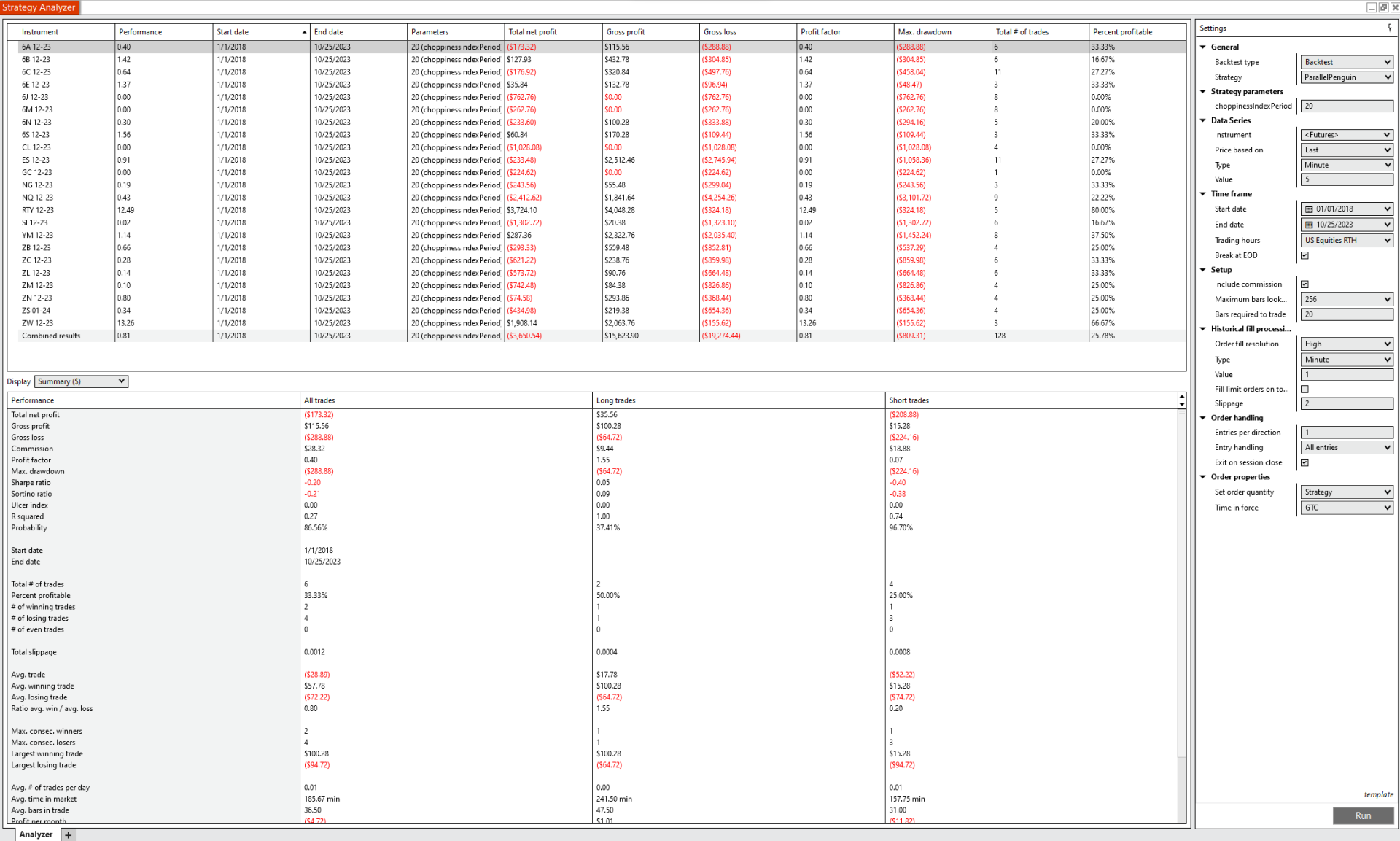Click the template link
Image resolution: width=1400 pixels, height=841 pixels.
tap(1377, 794)
